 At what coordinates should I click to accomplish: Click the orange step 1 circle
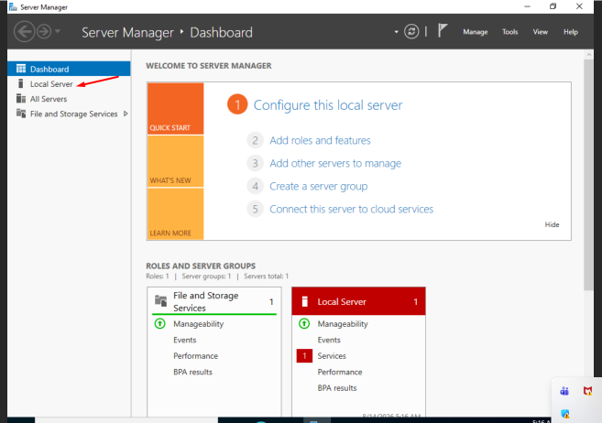237,104
